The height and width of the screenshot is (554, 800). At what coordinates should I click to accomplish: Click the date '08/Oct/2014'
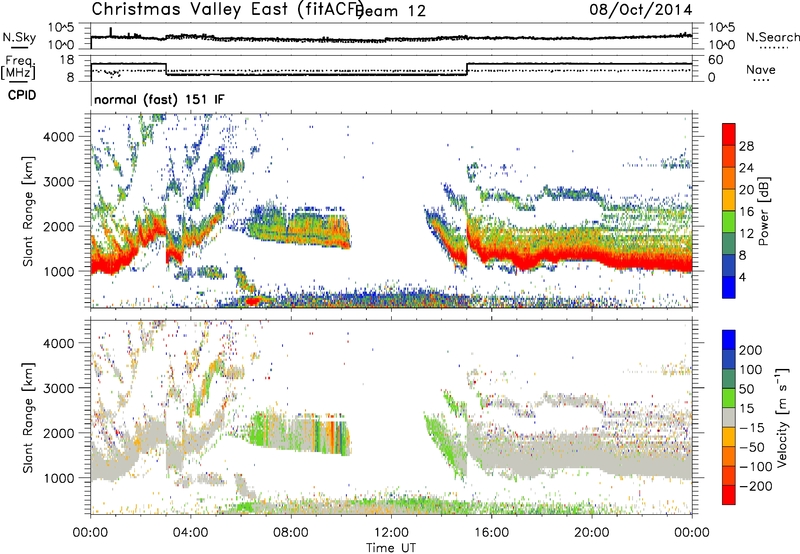point(641,9)
